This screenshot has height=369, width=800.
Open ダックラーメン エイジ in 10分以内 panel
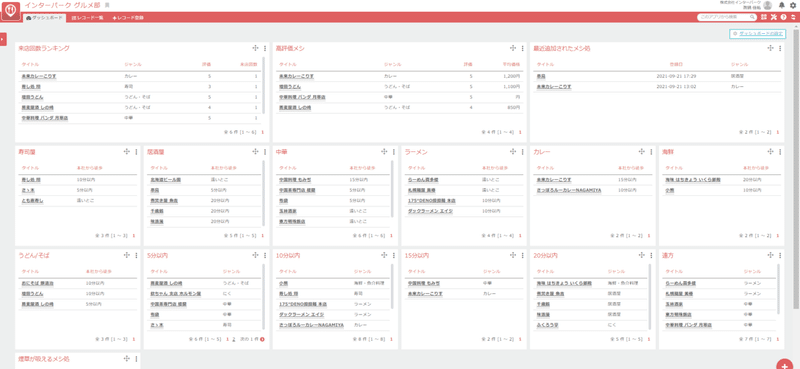point(302,314)
